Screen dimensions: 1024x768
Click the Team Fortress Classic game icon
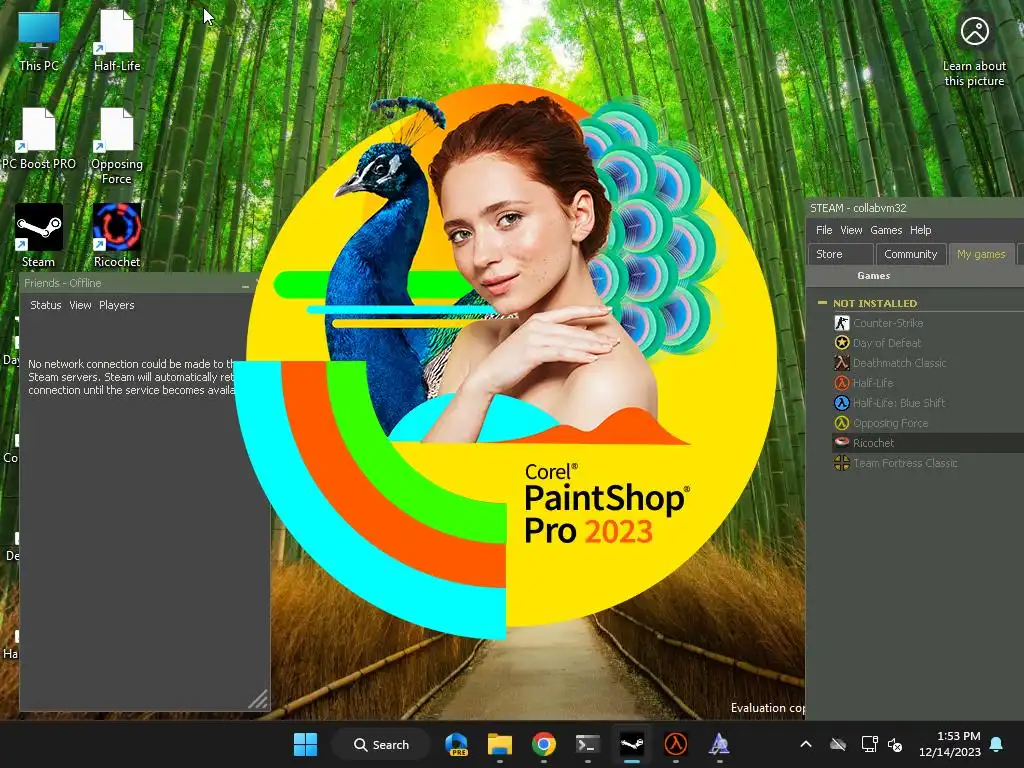click(842, 463)
